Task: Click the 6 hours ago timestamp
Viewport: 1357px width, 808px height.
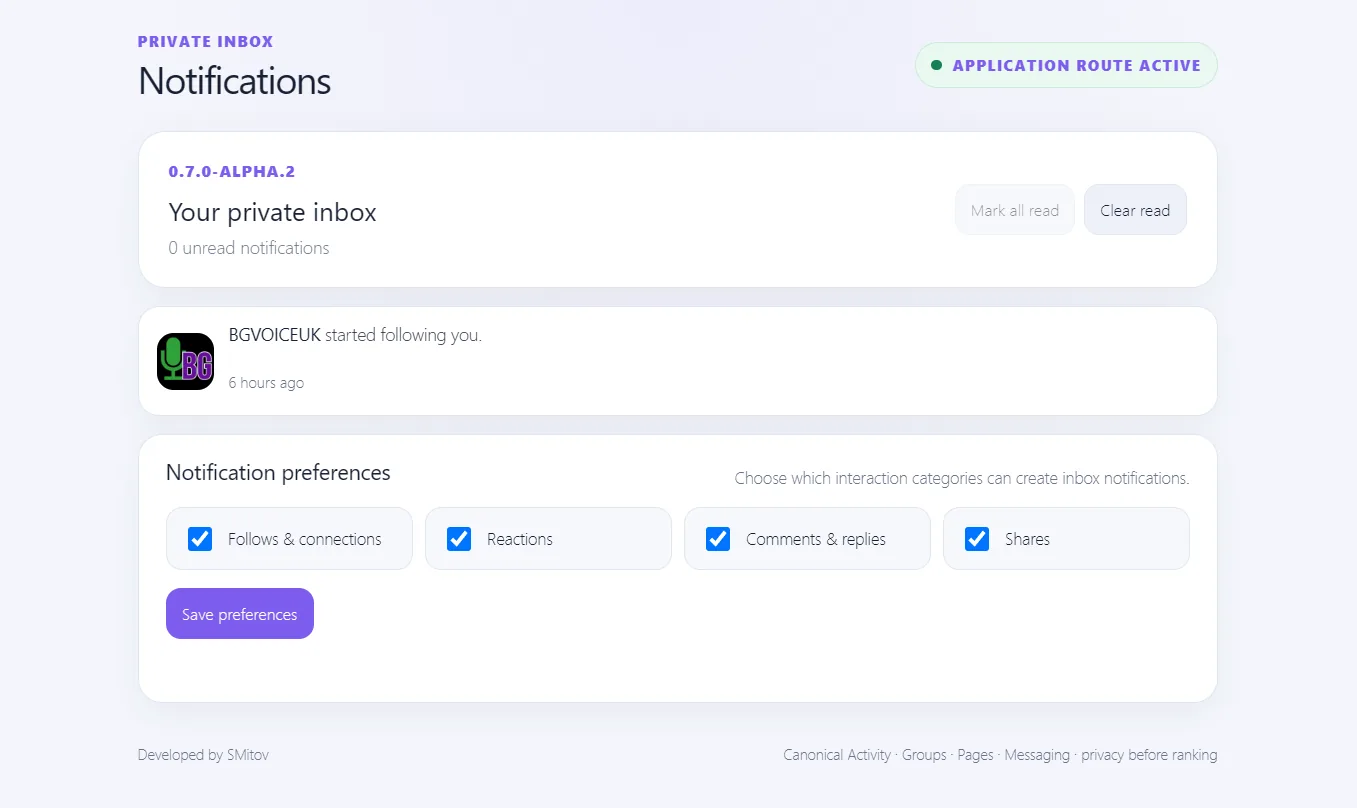Action: tap(266, 383)
